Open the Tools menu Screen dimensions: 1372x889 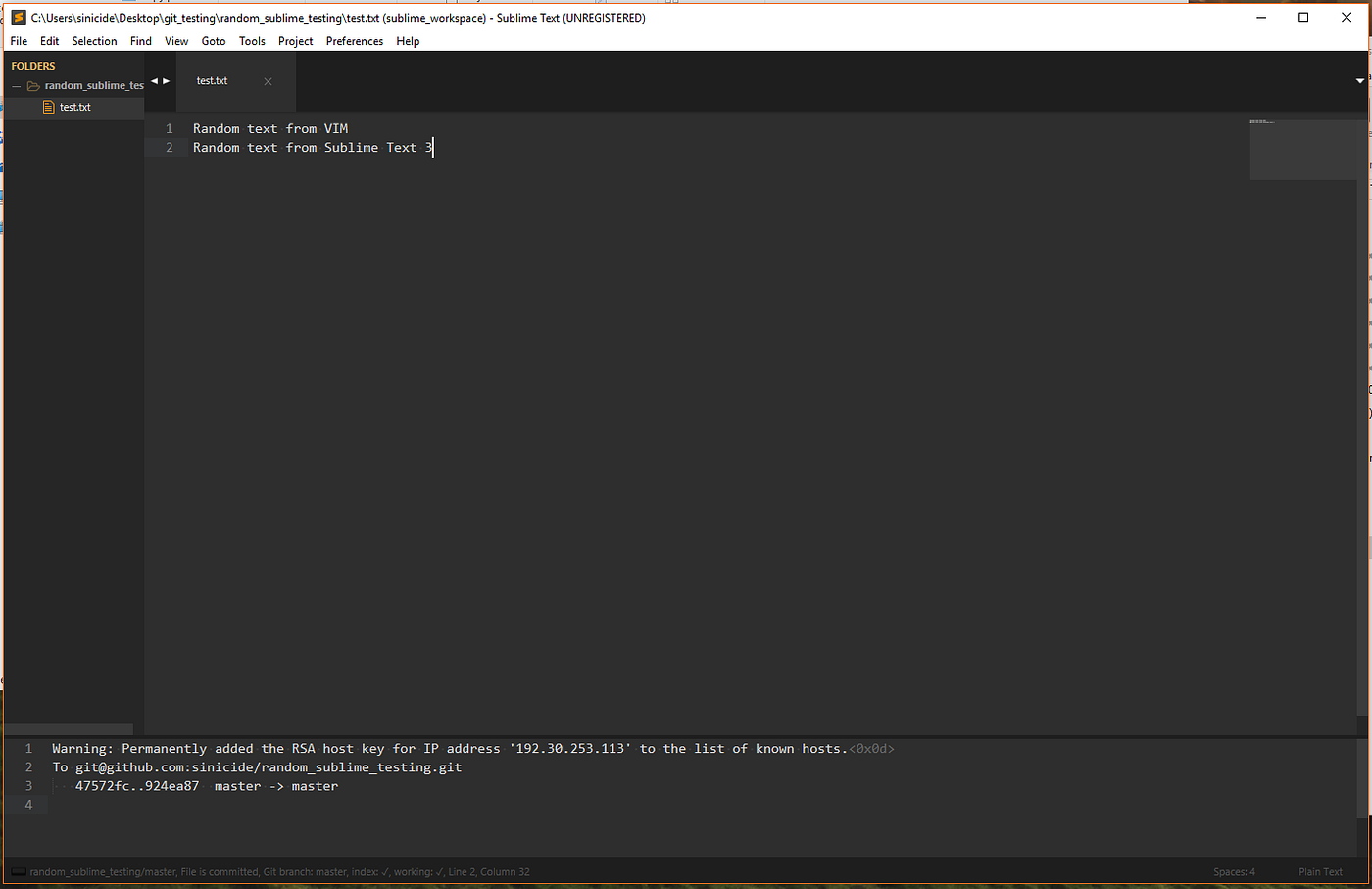(252, 41)
